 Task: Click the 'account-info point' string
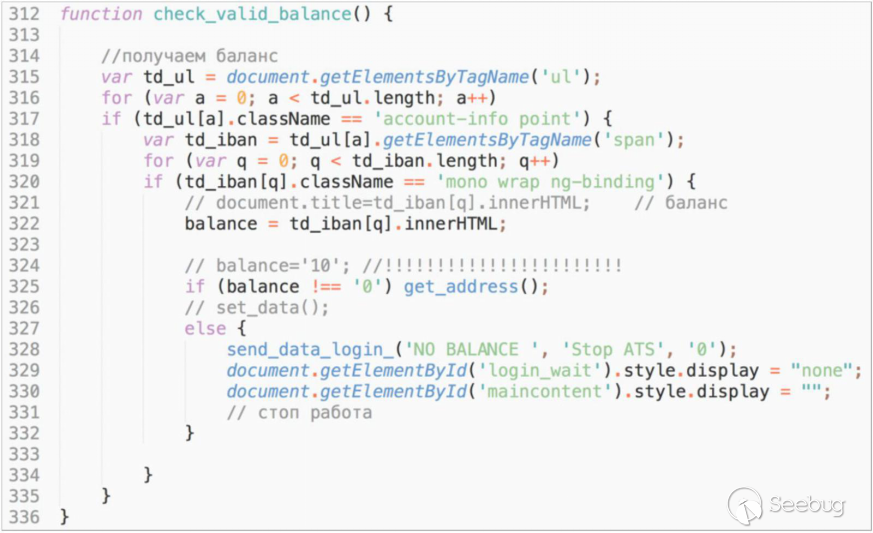[481, 119]
